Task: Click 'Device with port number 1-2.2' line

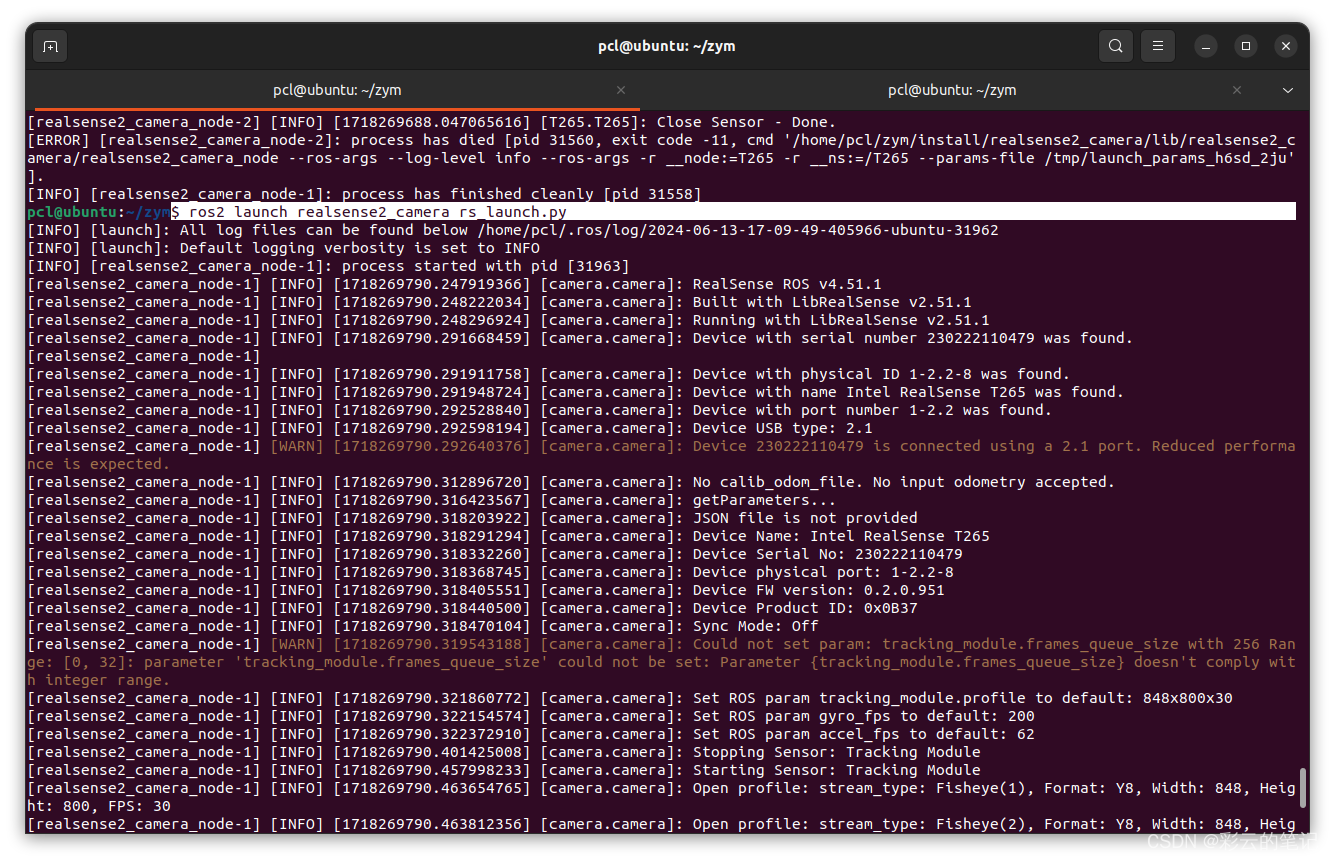Action: pos(539,410)
